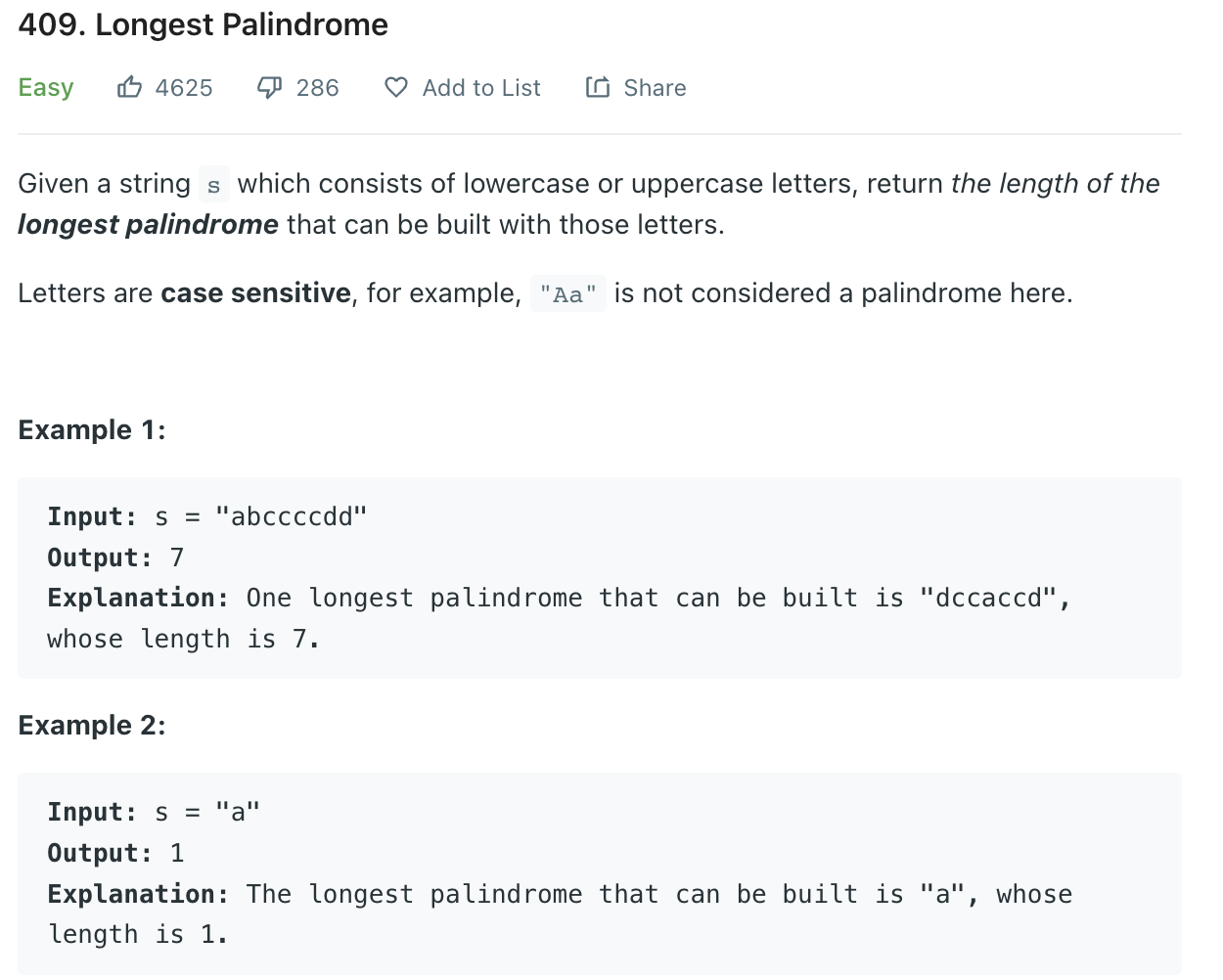Click the thumbs-up like icon
Viewport: 1223px width, 980px height.
[129, 87]
